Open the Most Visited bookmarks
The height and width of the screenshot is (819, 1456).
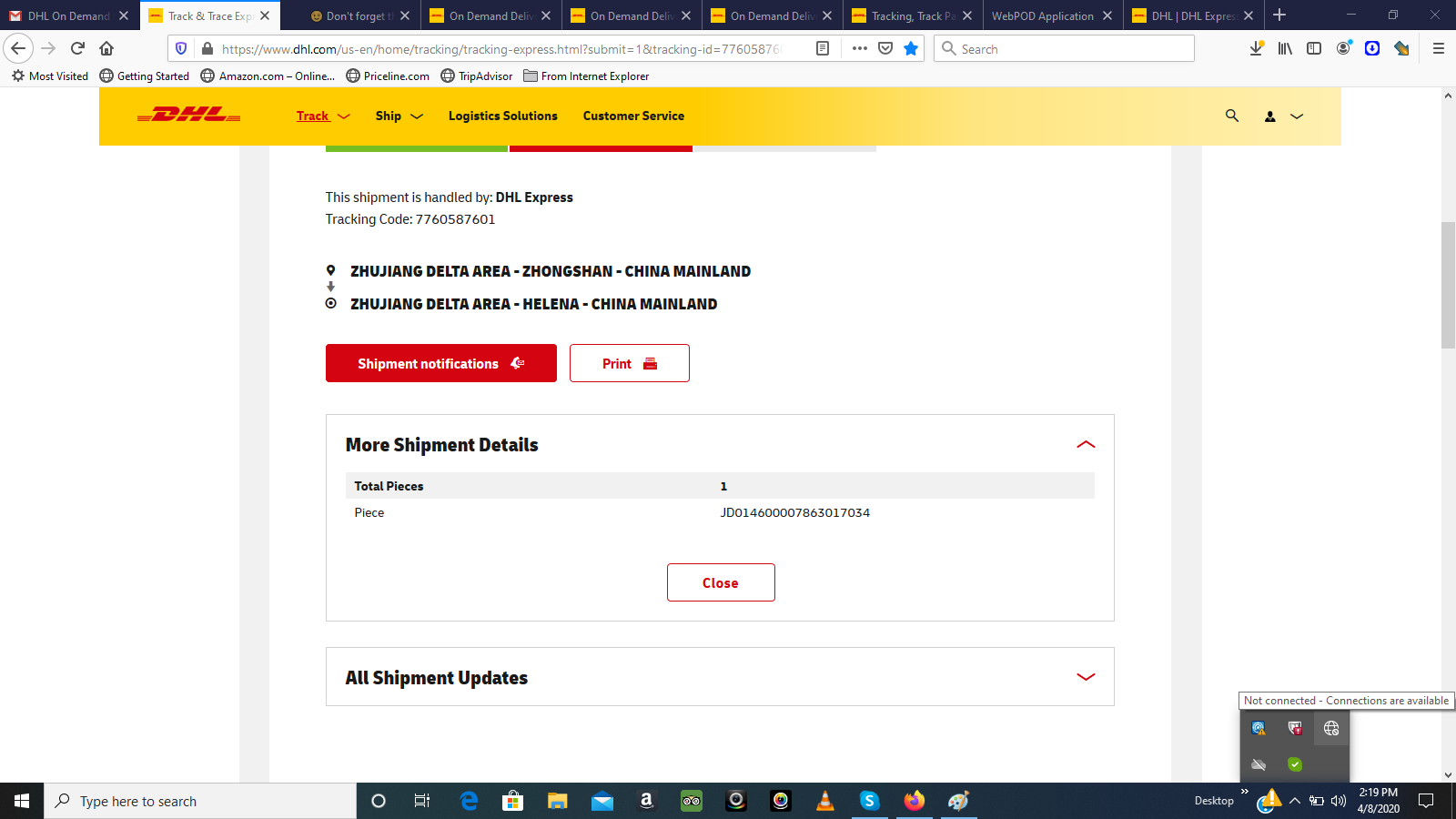(x=50, y=76)
